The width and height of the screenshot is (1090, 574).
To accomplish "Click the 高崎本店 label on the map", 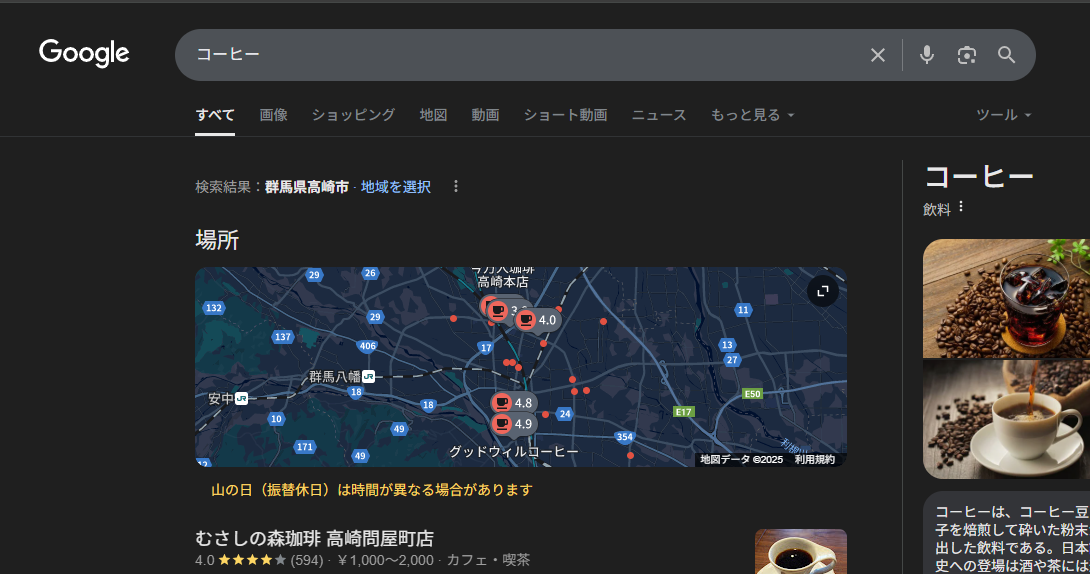I will tap(503, 282).
